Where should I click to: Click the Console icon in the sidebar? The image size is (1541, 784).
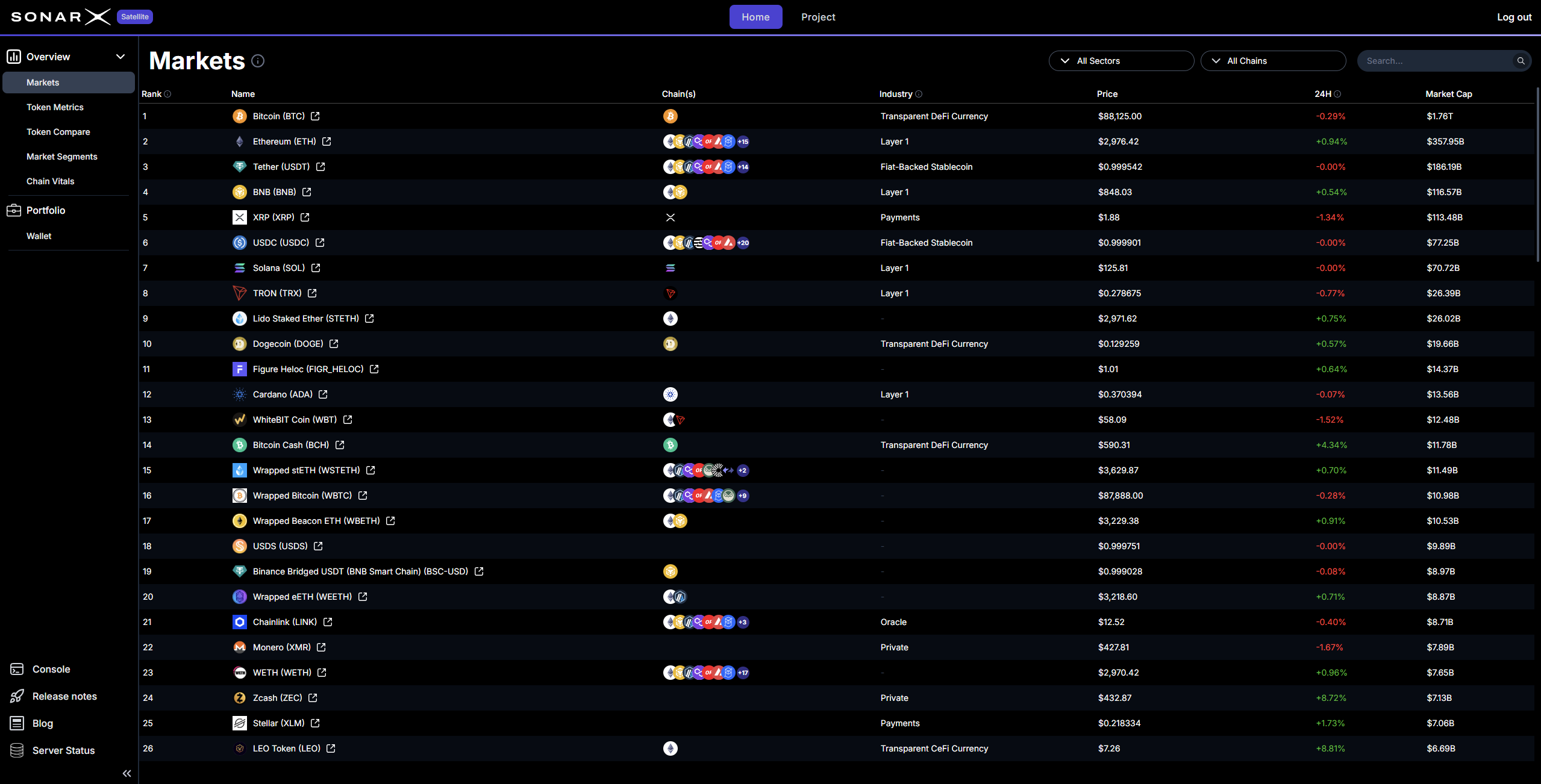coord(16,668)
